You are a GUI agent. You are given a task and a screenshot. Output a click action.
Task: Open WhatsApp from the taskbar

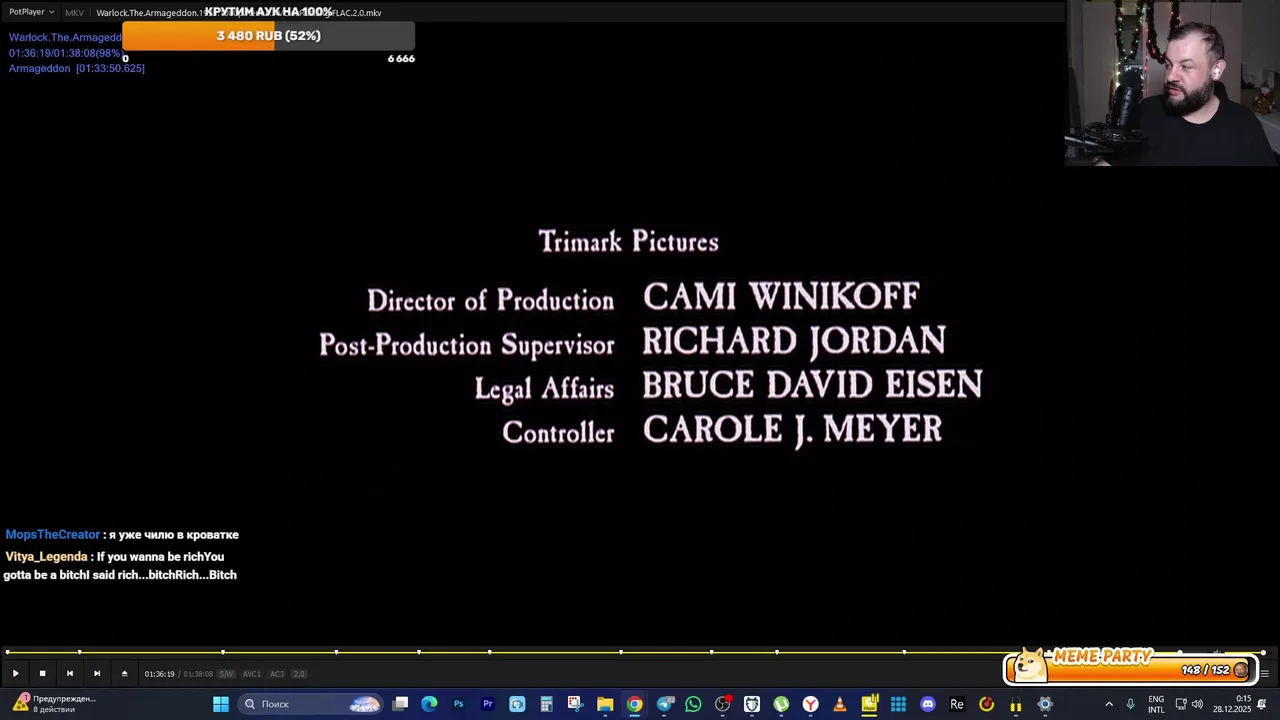tap(693, 704)
